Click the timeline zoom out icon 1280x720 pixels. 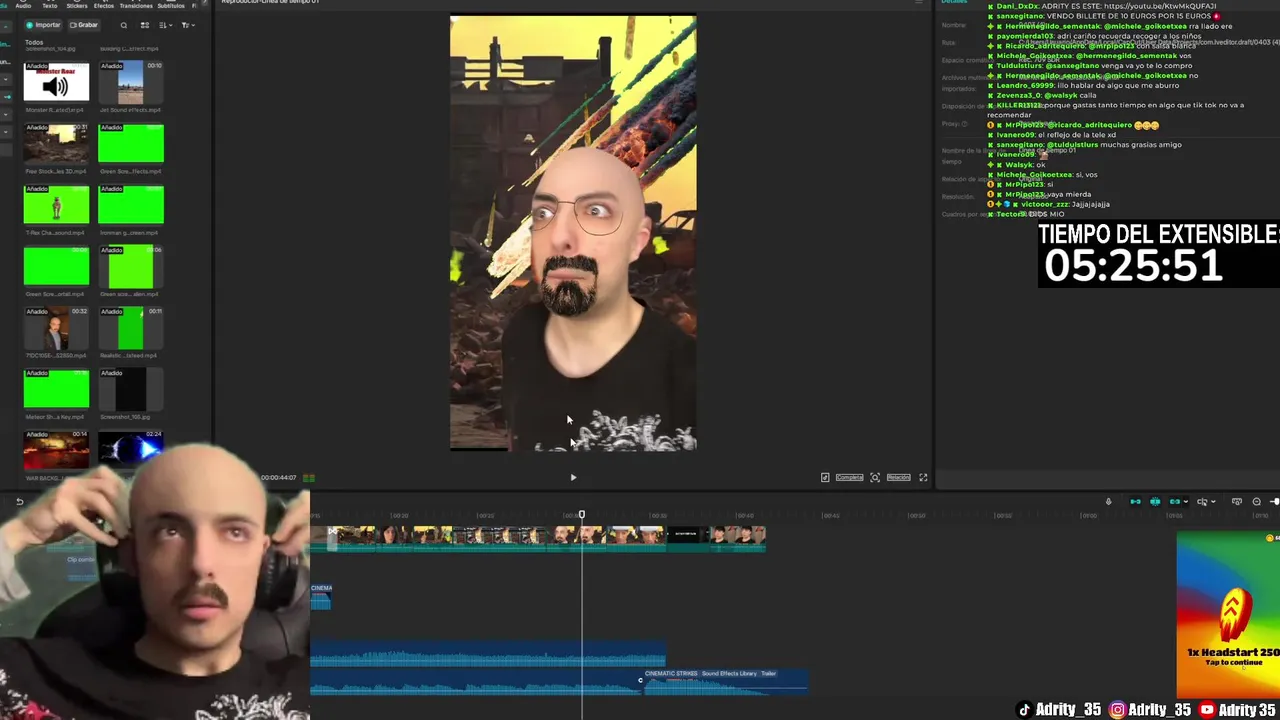click(x=1257, y=502)
